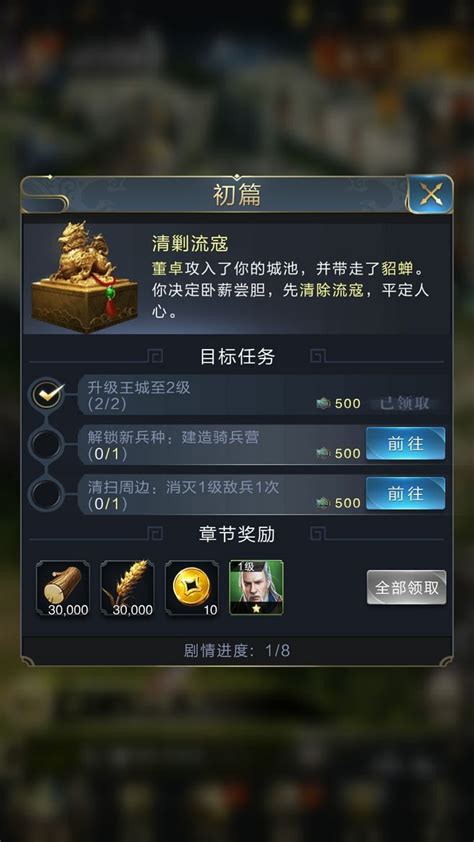The image size is (474, 842).
Task: Tap the empty circle for 消灭1级敌兵 task
Action: (46, 494)
